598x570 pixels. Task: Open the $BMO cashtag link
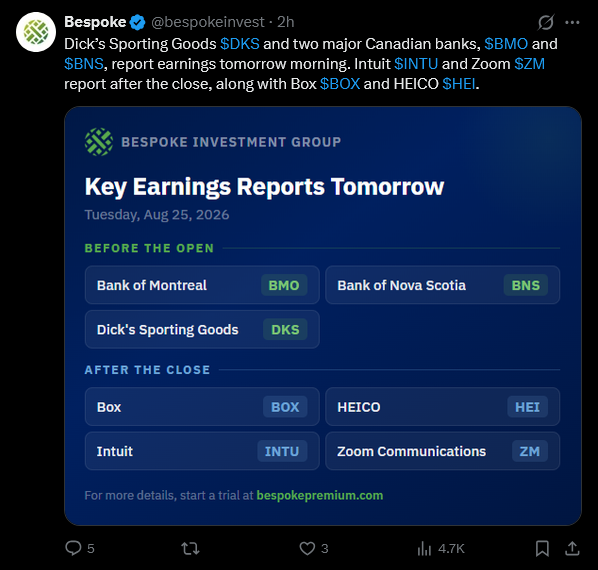pyautogui.click(x=506, y=44)
